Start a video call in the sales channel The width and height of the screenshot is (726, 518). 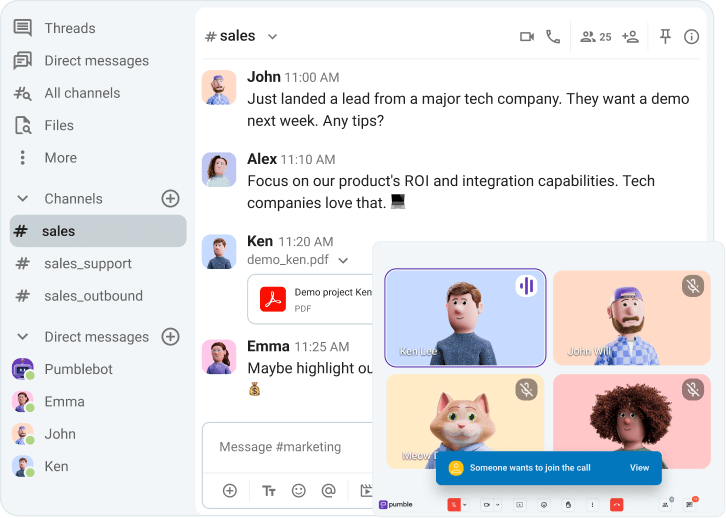(x=527, y=37)
